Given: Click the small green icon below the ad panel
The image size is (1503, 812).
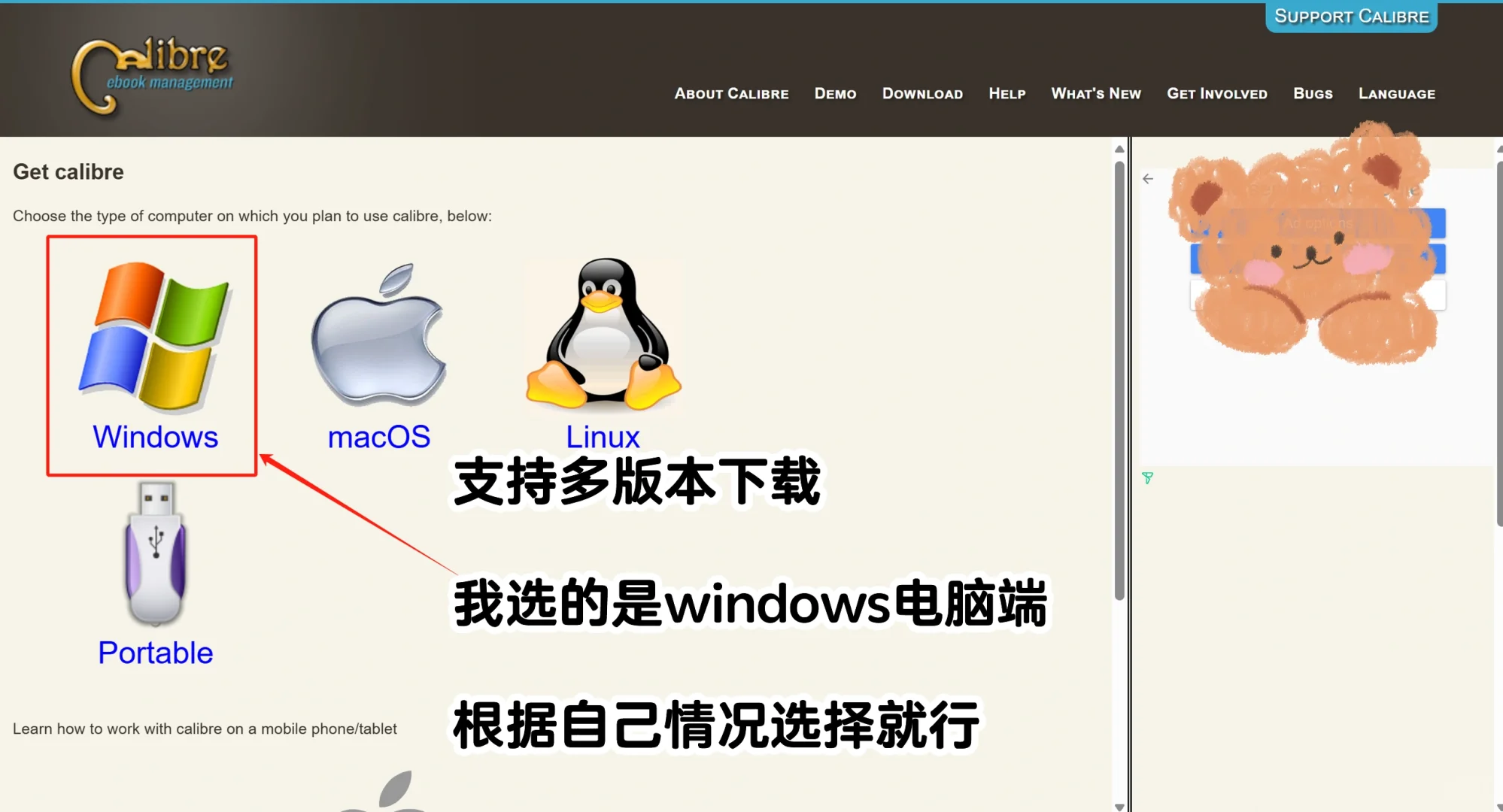Looking at the screenshot, I should tap(1147, 477).
